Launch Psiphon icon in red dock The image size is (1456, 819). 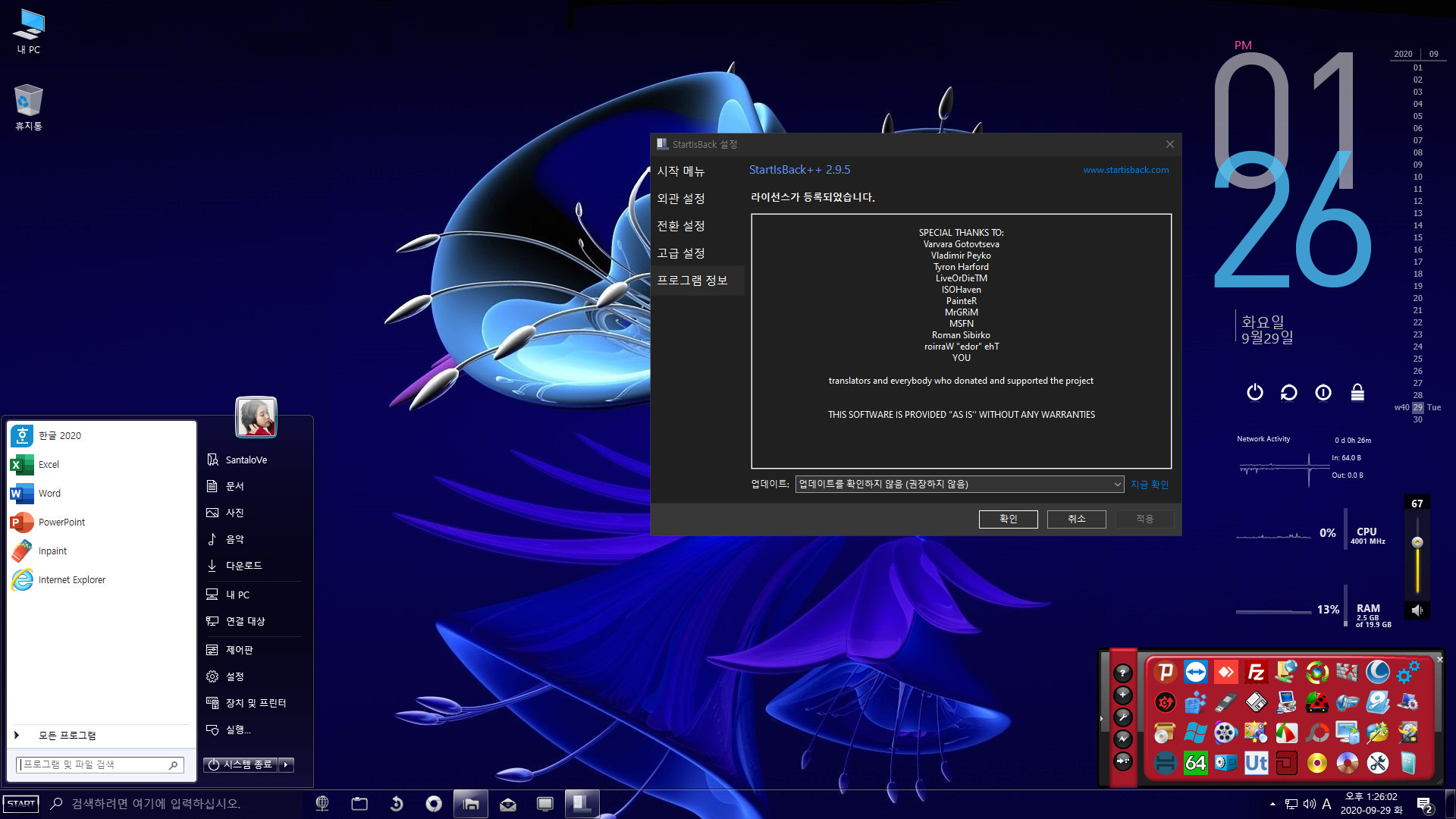point(1165,672)
